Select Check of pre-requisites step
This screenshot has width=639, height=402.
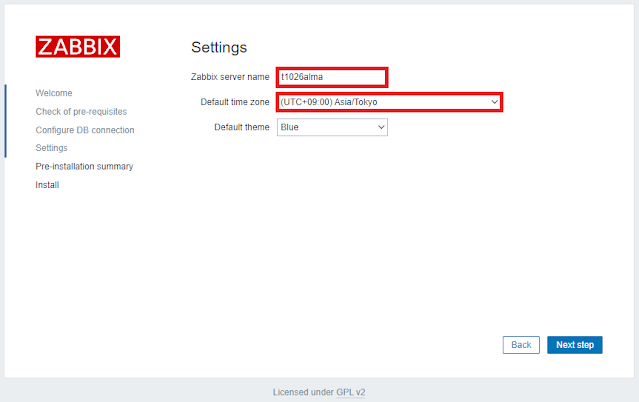81,112
